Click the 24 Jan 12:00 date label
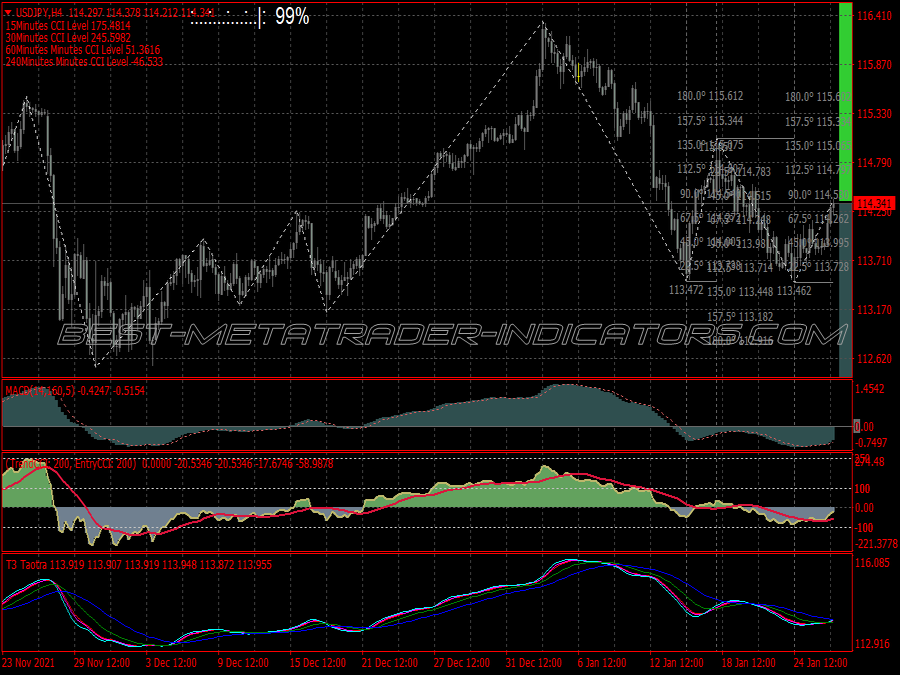Image resolution: width=900 pixels, height=675 pixels. click(x=821, y=662)
